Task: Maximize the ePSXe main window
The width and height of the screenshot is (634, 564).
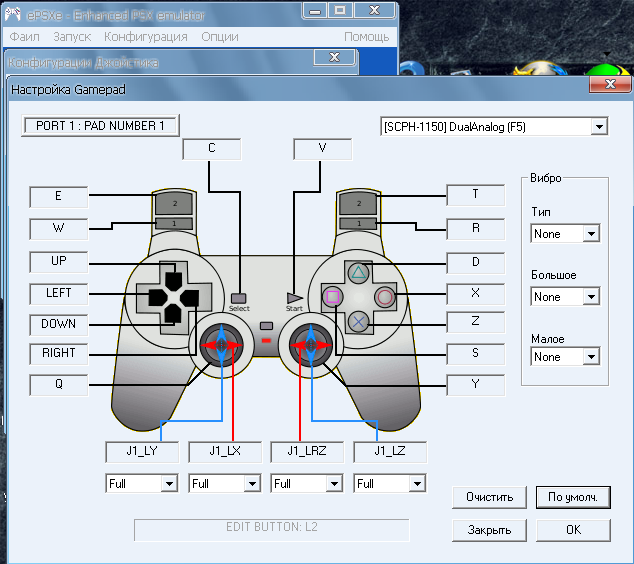Action: 340,11
